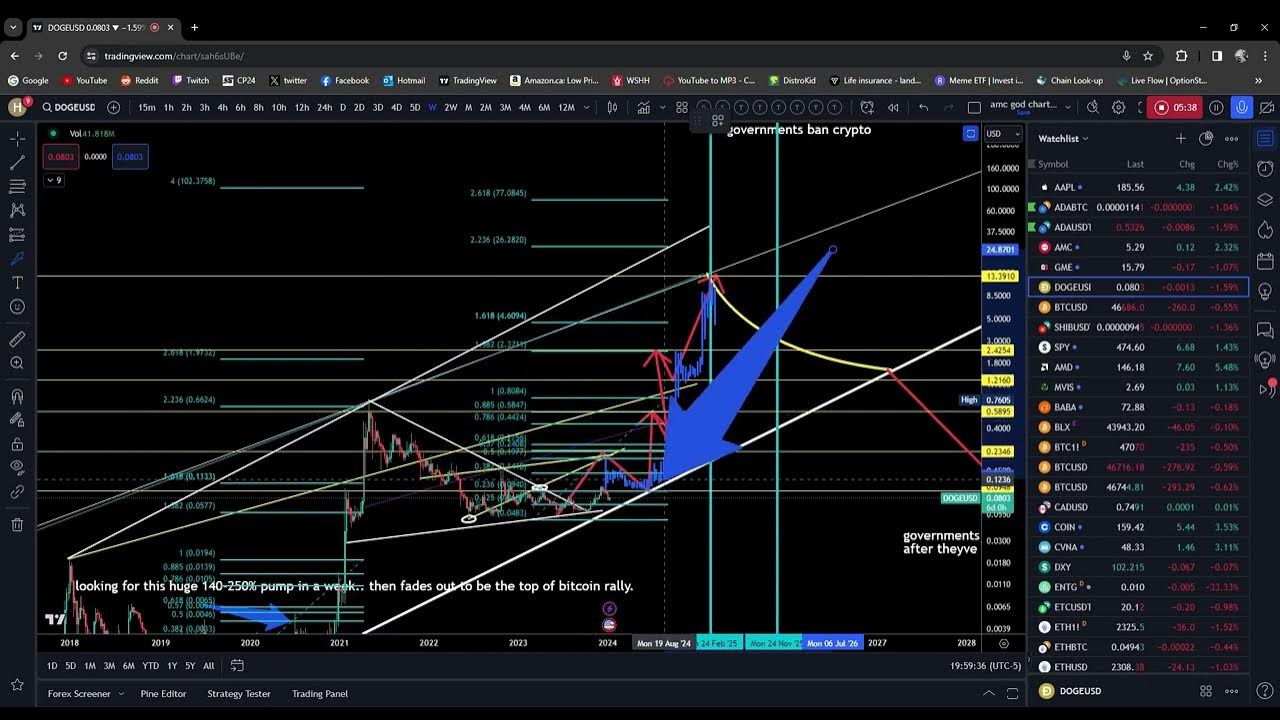
Task: Select the YTD date range
Action: 150,665
